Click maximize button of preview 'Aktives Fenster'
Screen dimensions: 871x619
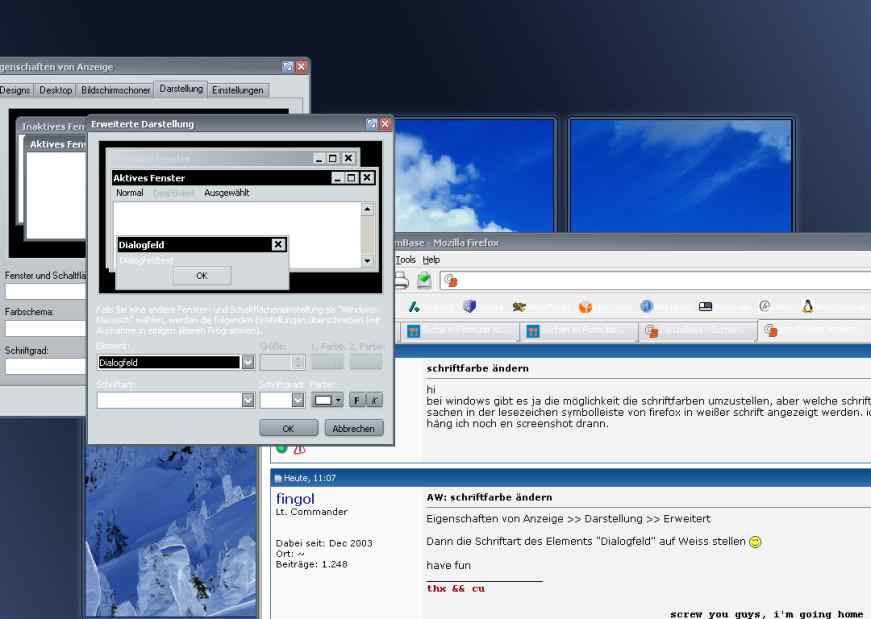tap(352, 178)
